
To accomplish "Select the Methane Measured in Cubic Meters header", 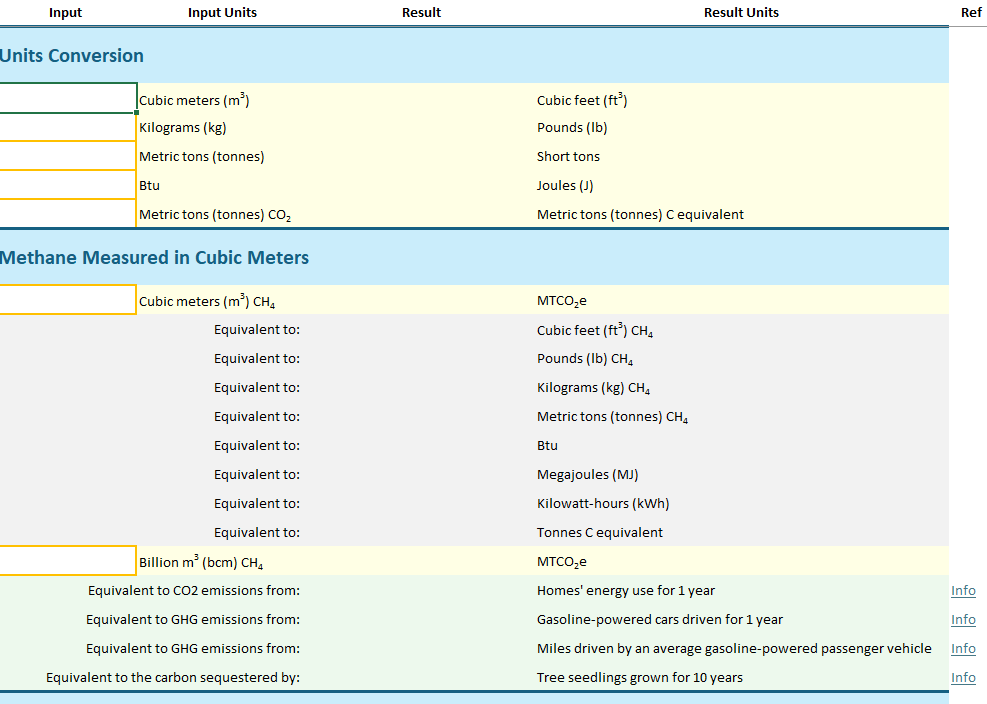I will click(155, 257).
